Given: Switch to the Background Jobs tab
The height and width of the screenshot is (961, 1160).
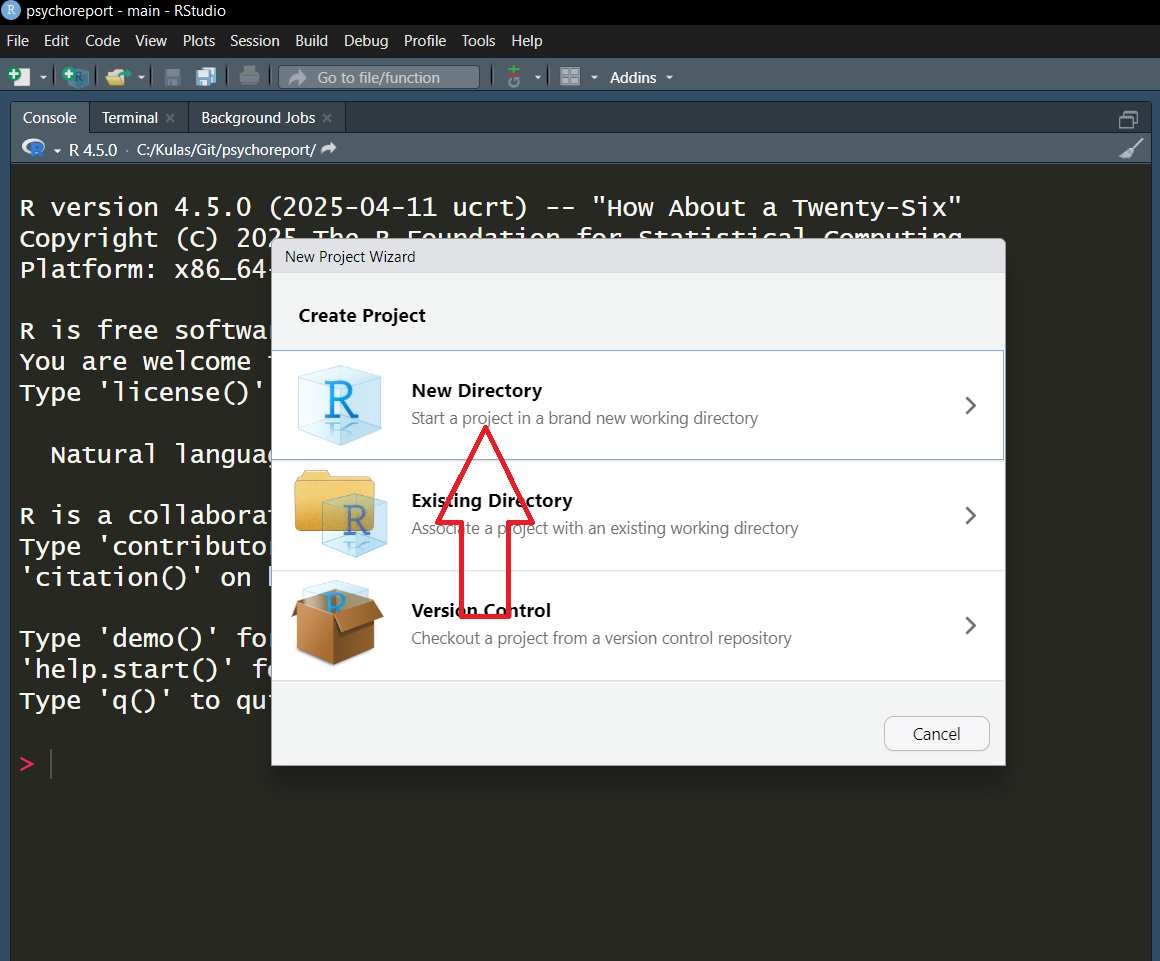Looking at the screenshot, I should point(258,118).
